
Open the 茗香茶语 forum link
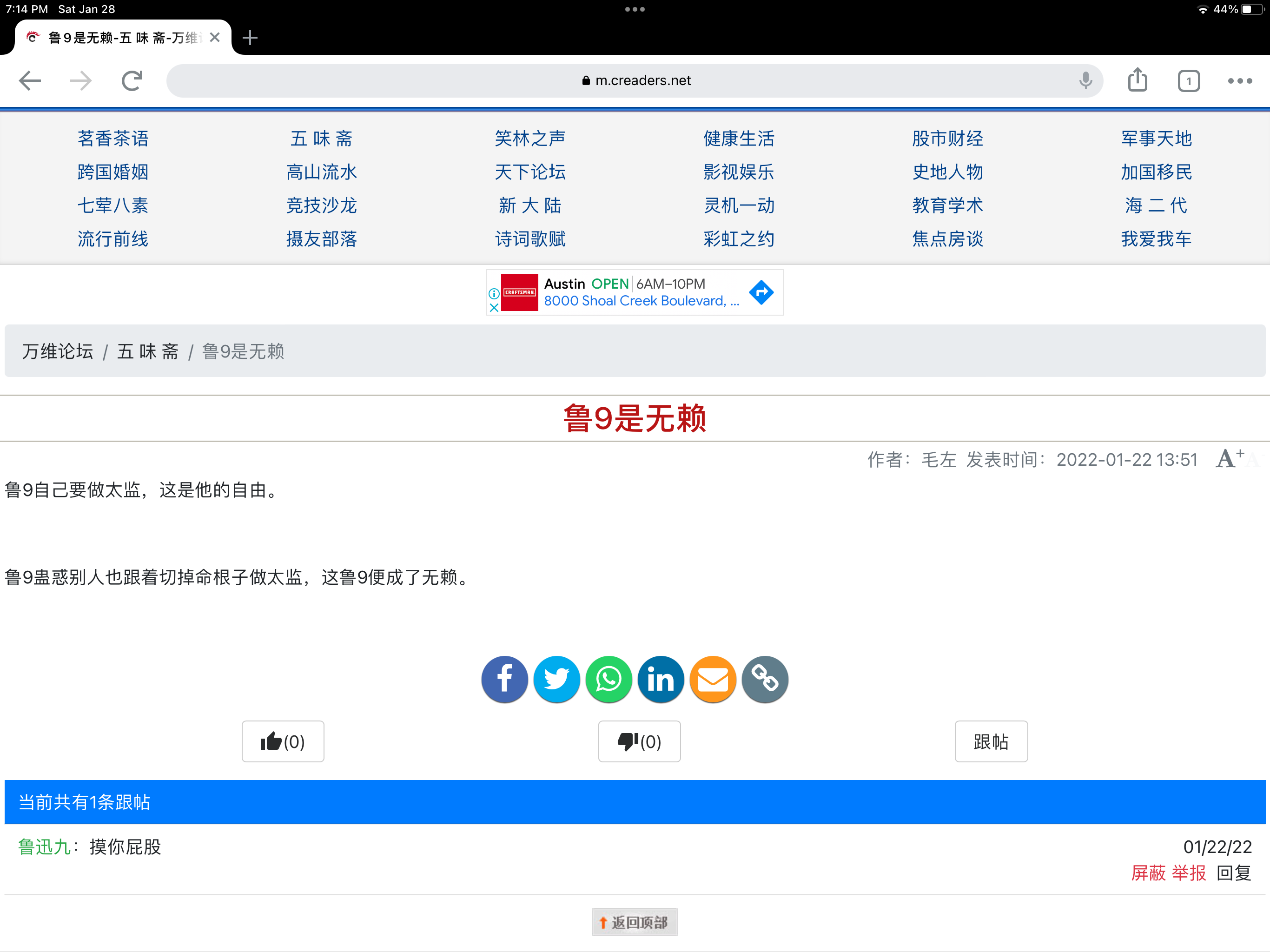click(113, 139)
